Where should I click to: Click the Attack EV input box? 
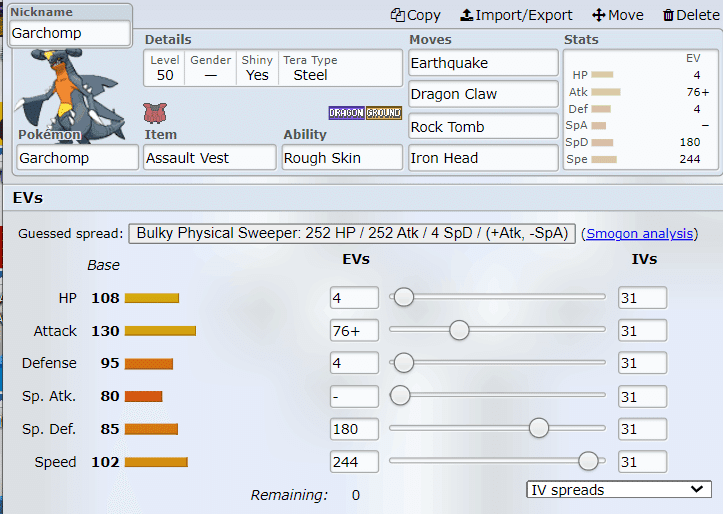point(354,331)
